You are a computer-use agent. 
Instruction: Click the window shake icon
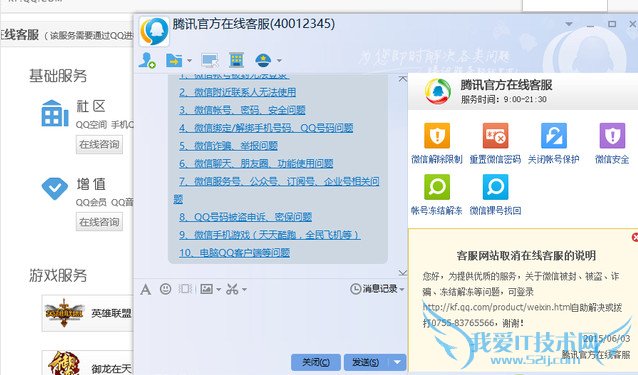[x=185, y=289]
